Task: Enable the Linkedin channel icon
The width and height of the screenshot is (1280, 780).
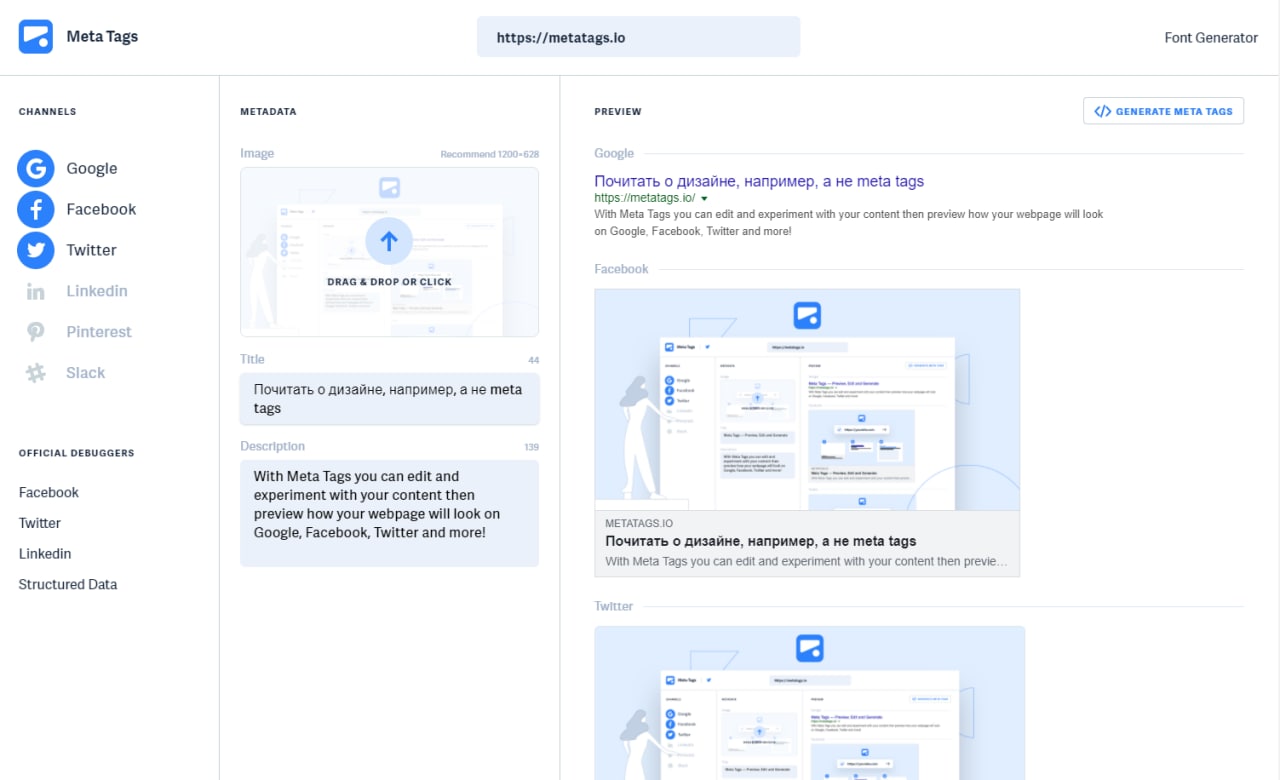Action: tap(36, 291)
